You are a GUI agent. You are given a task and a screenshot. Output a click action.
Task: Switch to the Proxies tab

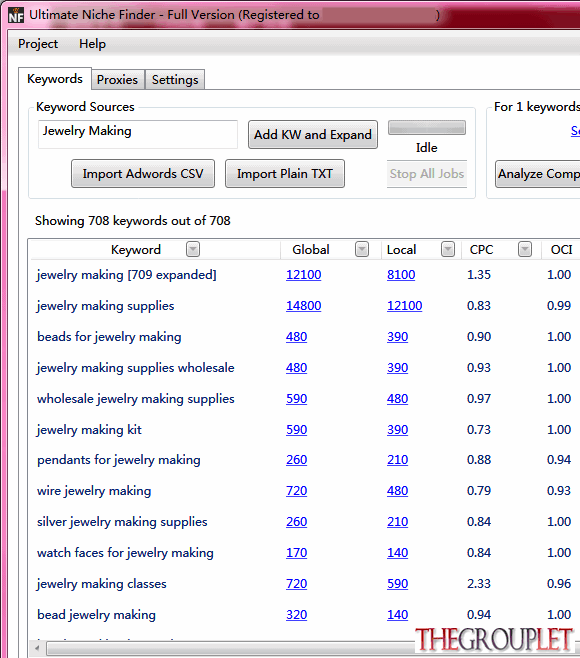pyautogui.click(x=118, y=80)
